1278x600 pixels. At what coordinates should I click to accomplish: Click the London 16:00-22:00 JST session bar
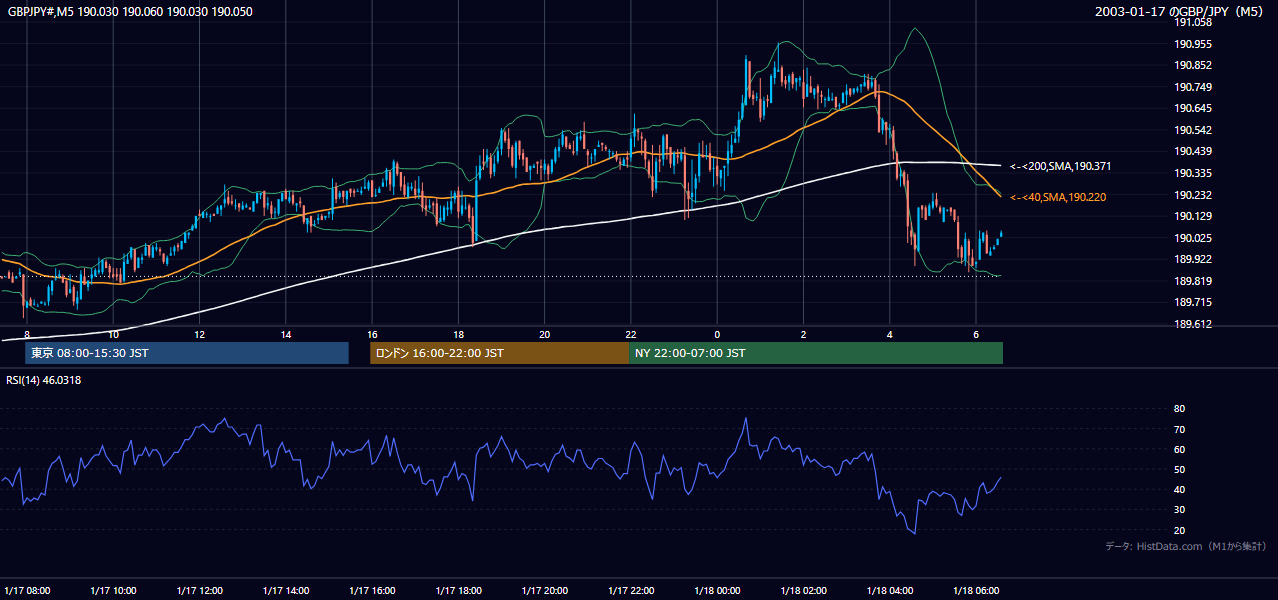500,353
